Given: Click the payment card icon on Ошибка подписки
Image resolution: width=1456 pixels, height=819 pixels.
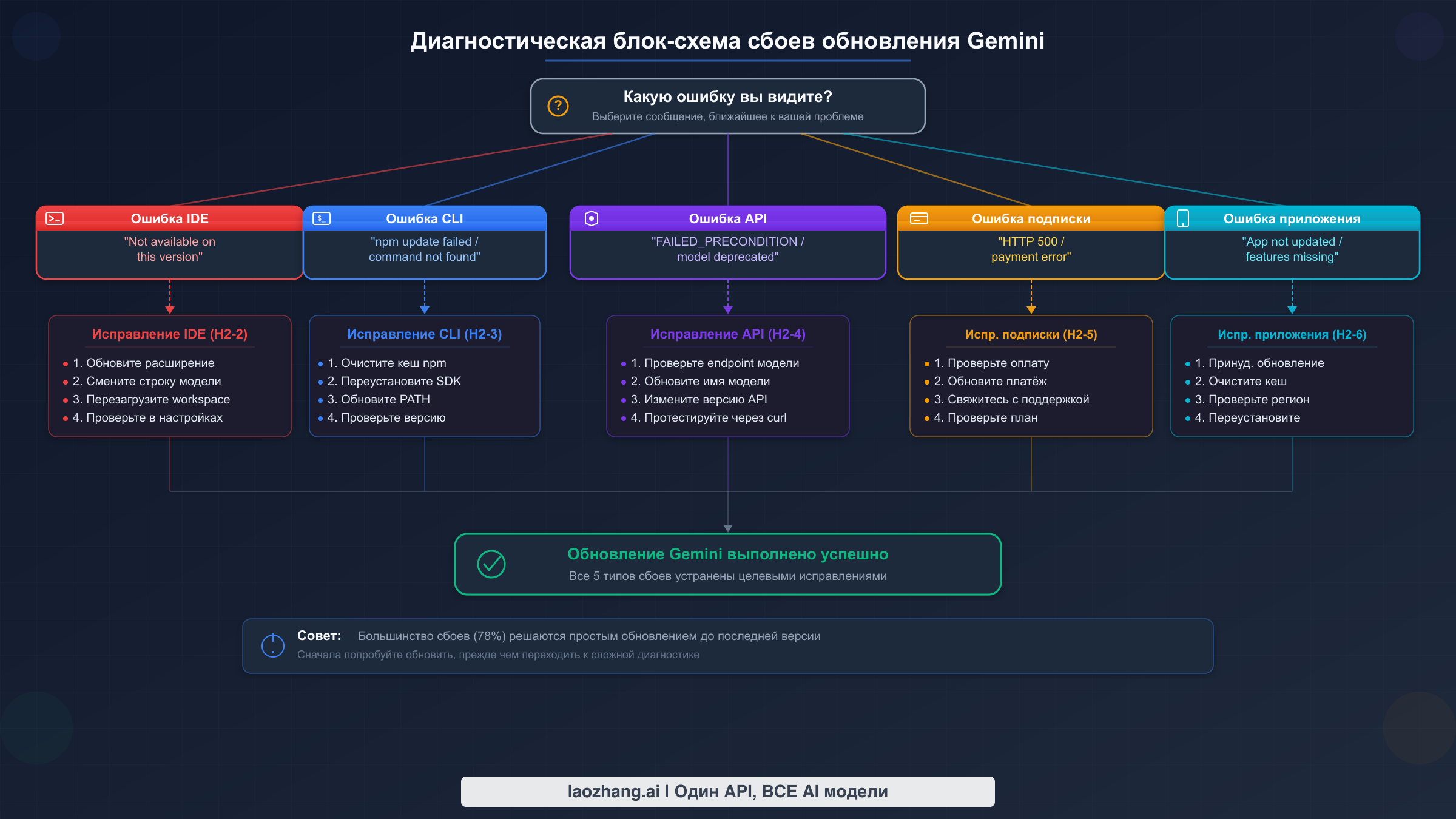Looking at the screenshot, I should click(920, 218).
